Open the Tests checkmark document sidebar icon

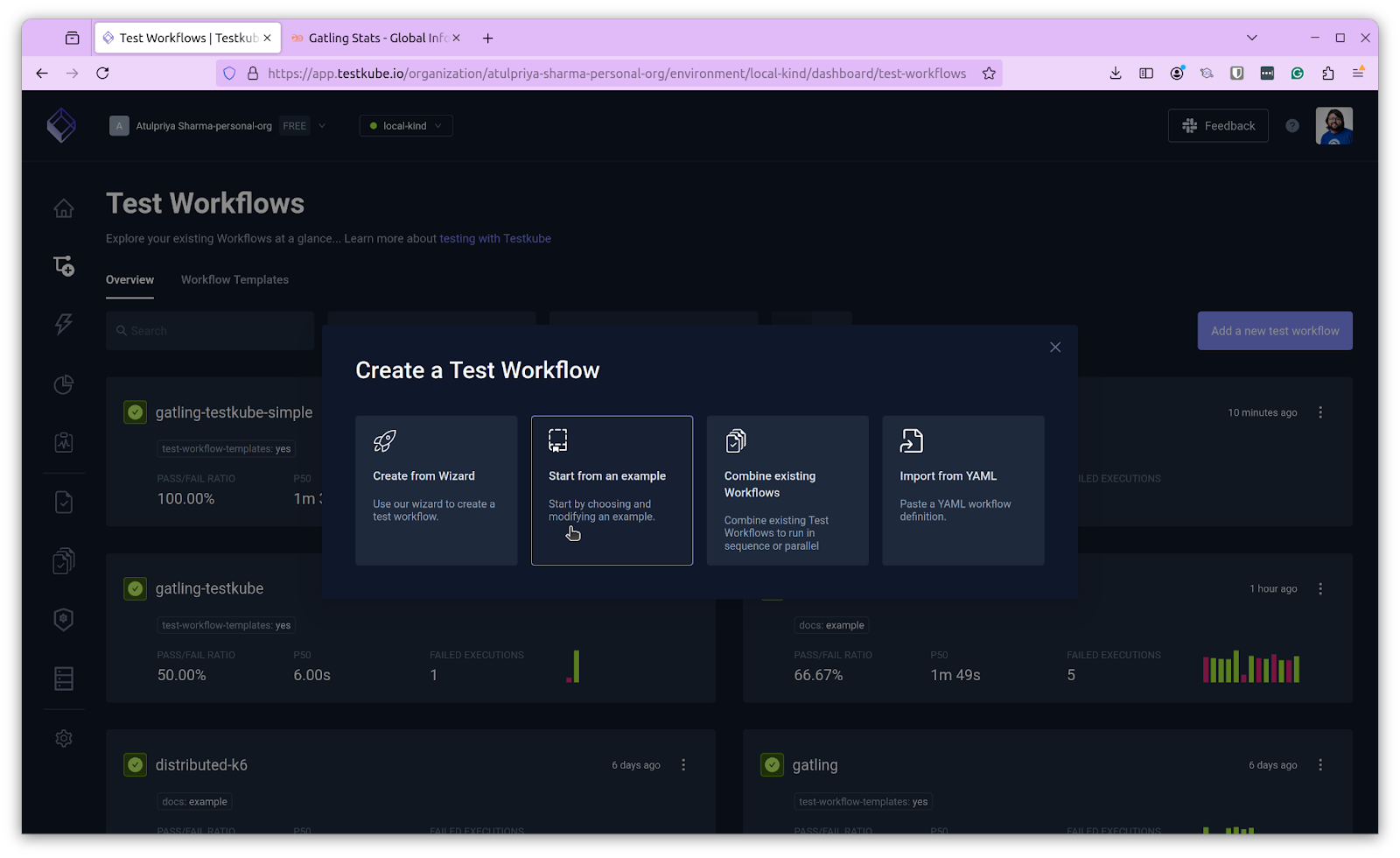(x=64, y=502)
